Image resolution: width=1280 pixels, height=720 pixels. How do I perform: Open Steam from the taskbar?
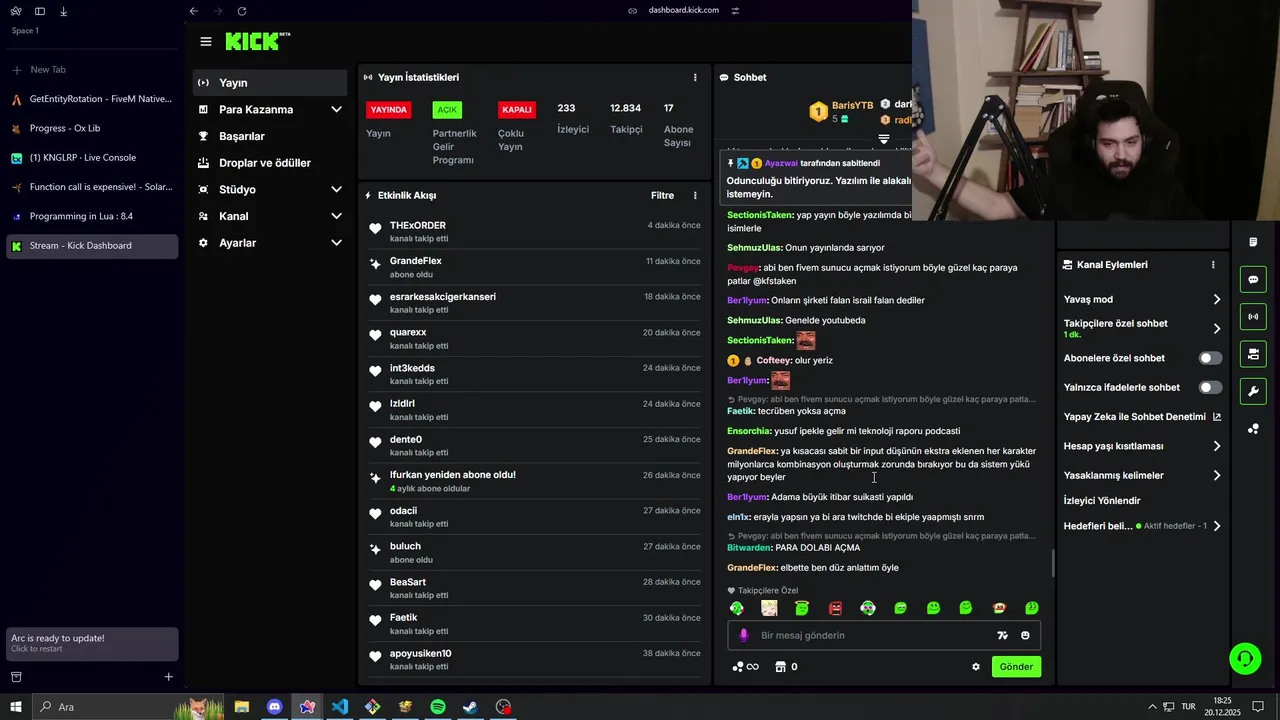click(x=470, y=707)
